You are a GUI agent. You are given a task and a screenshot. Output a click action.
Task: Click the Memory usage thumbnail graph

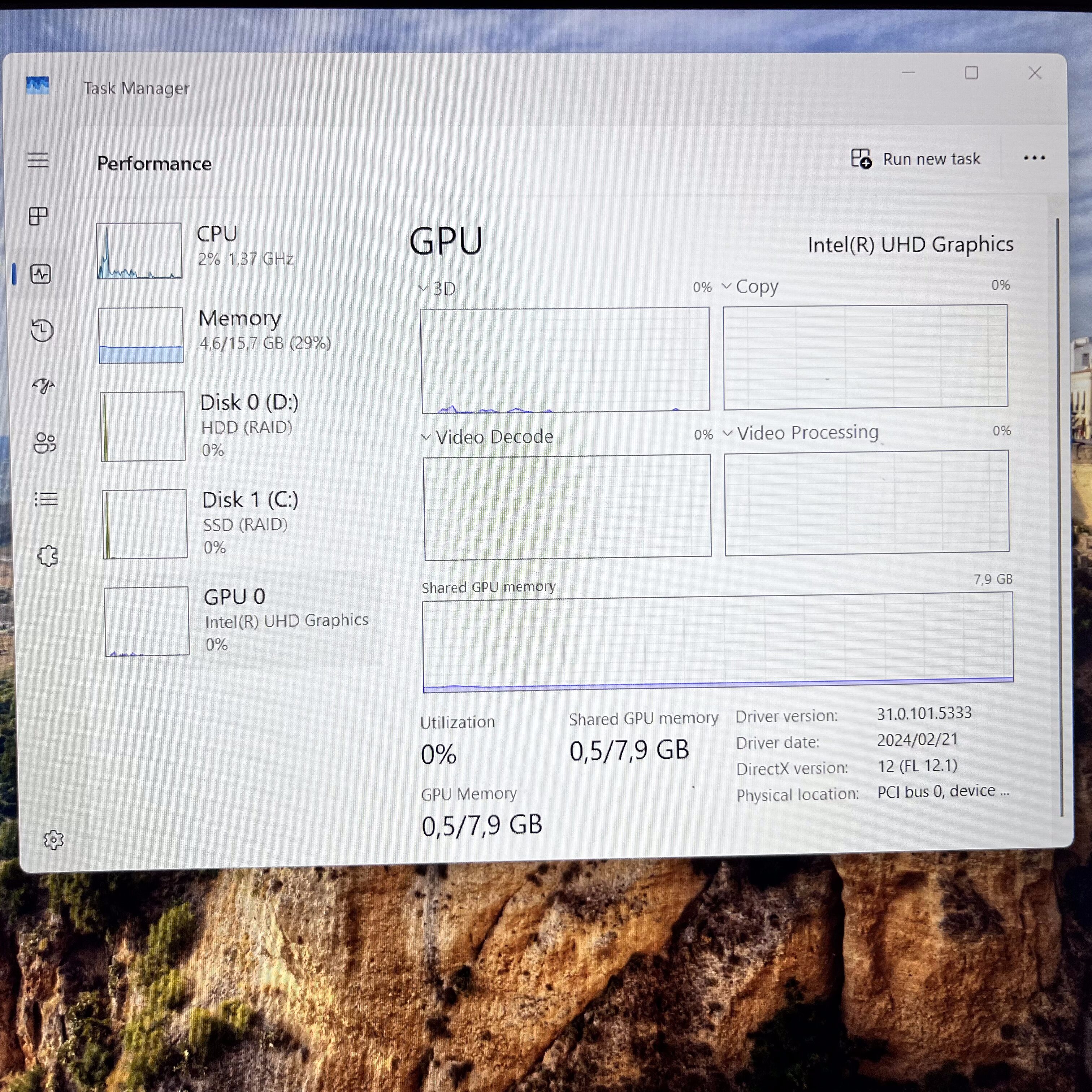pyautogui.click(x=141, y=335)
